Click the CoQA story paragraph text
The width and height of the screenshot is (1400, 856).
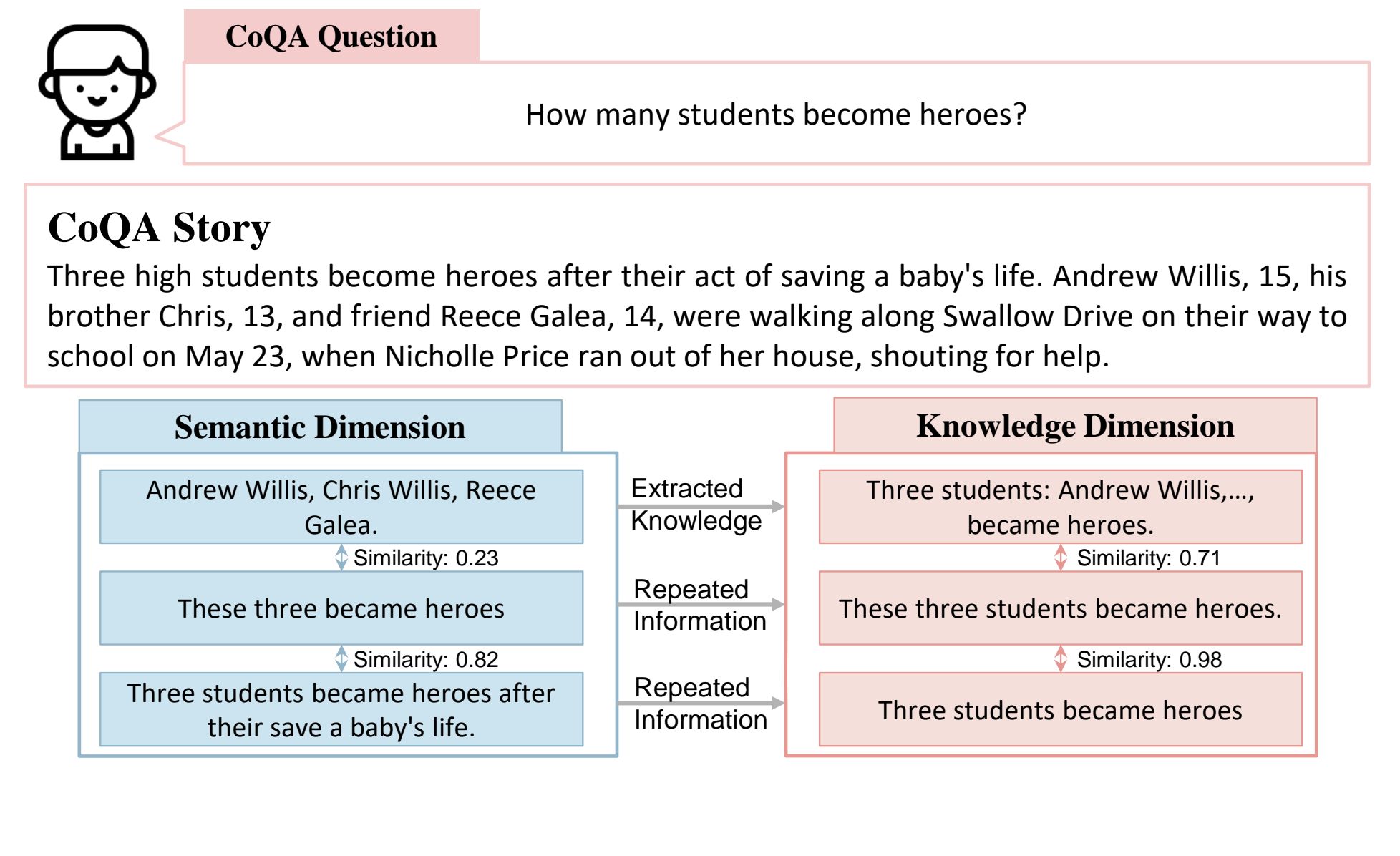pos(697,316)
